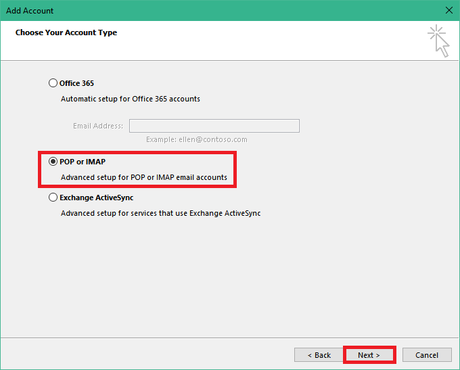Click the Email Address input field
The width and height of the screenshot is (460, 370).
pos(214,126)
